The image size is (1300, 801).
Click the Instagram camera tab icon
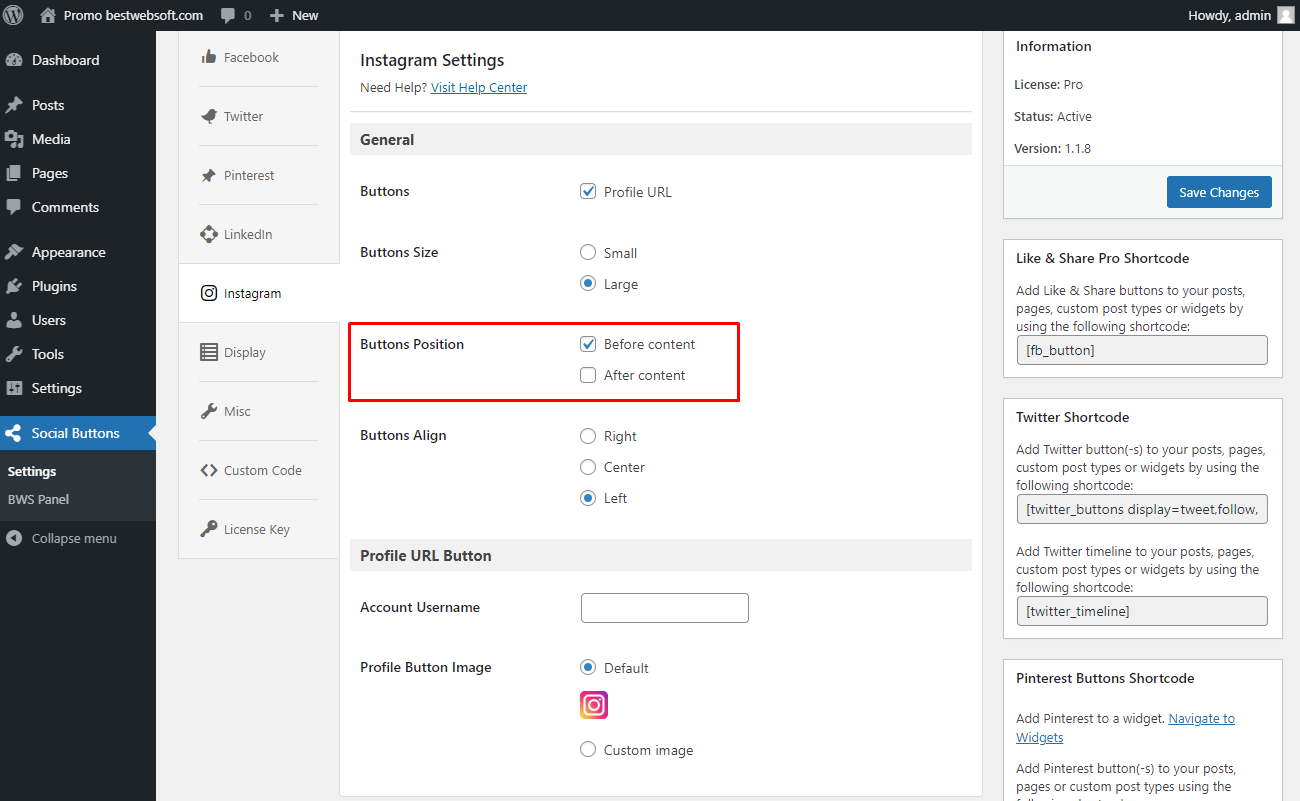point(209,293)
